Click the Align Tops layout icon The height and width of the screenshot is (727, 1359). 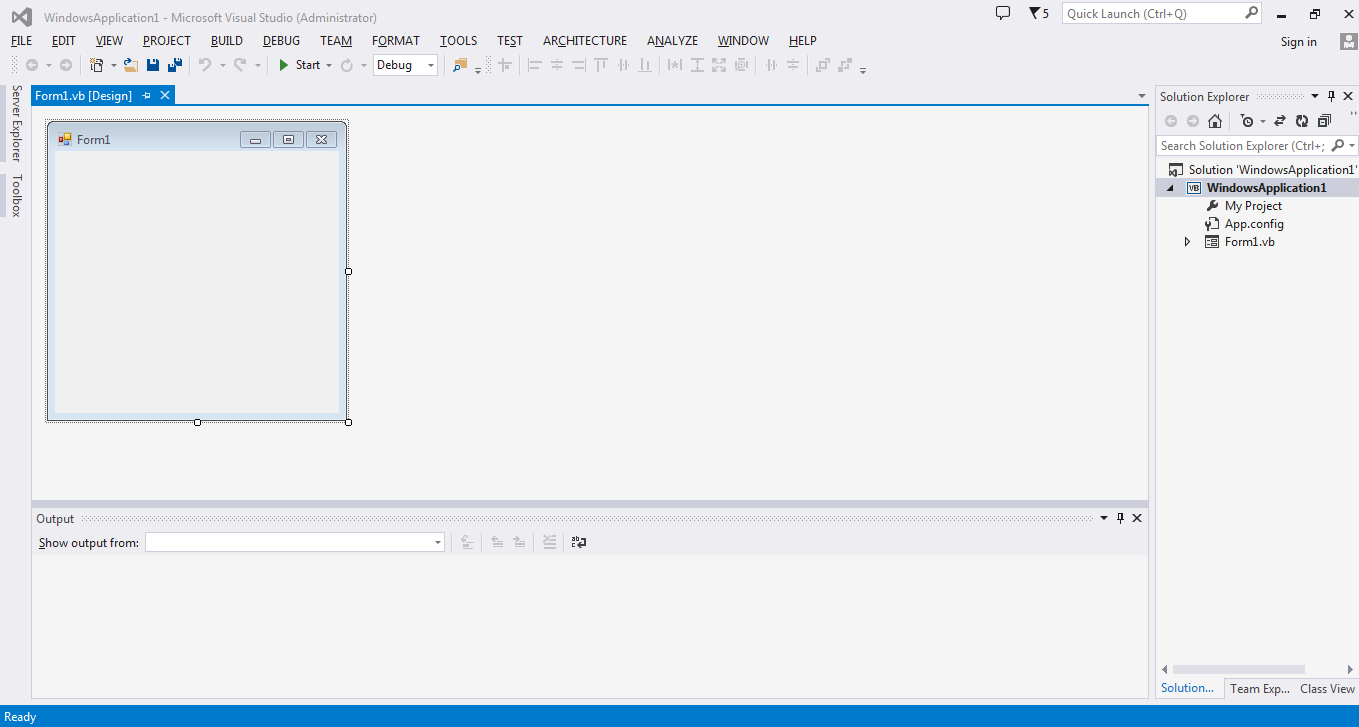click(601, 65)
